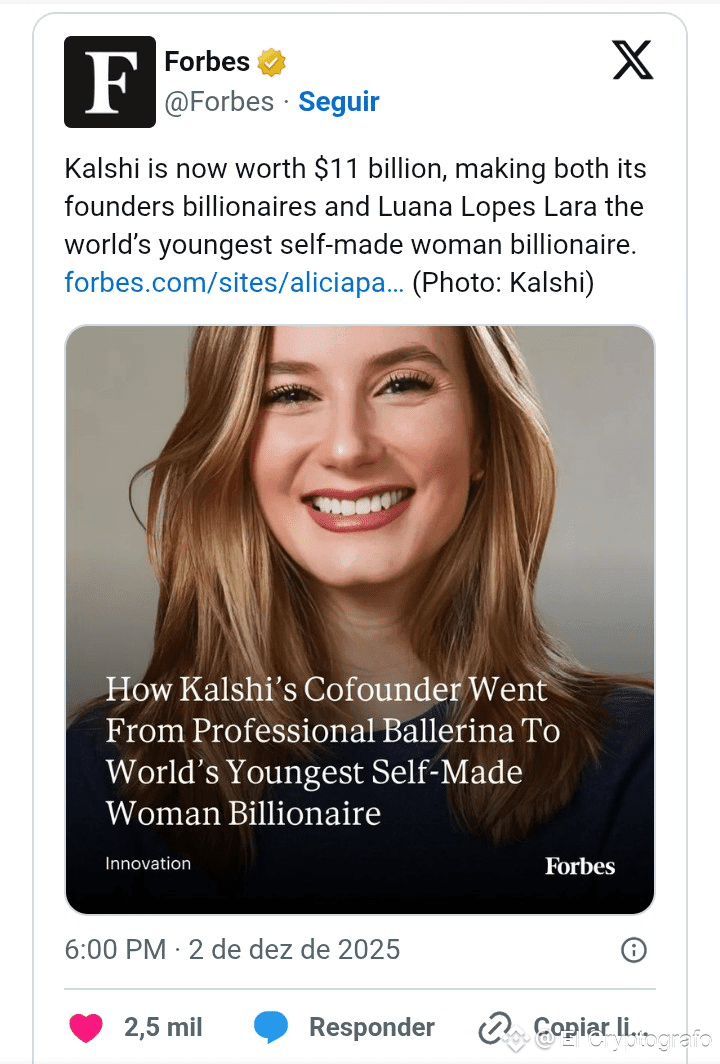This screenshot has width=720, height=1064.
Task: Click the Innovation category label on the image
Action: click(x=148, y=863)
